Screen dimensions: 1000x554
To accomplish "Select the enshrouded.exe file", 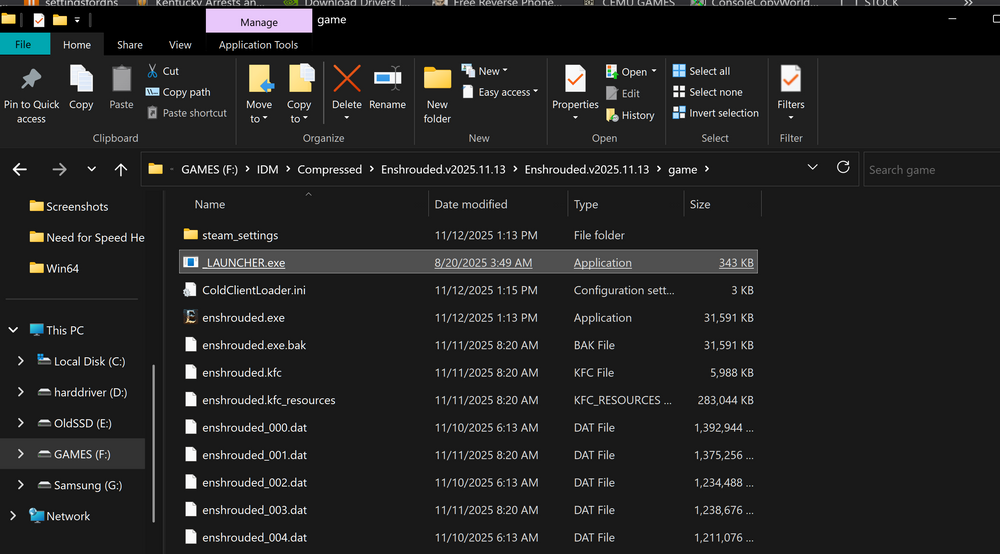I will pyautogui.click(x=243, y=318).
